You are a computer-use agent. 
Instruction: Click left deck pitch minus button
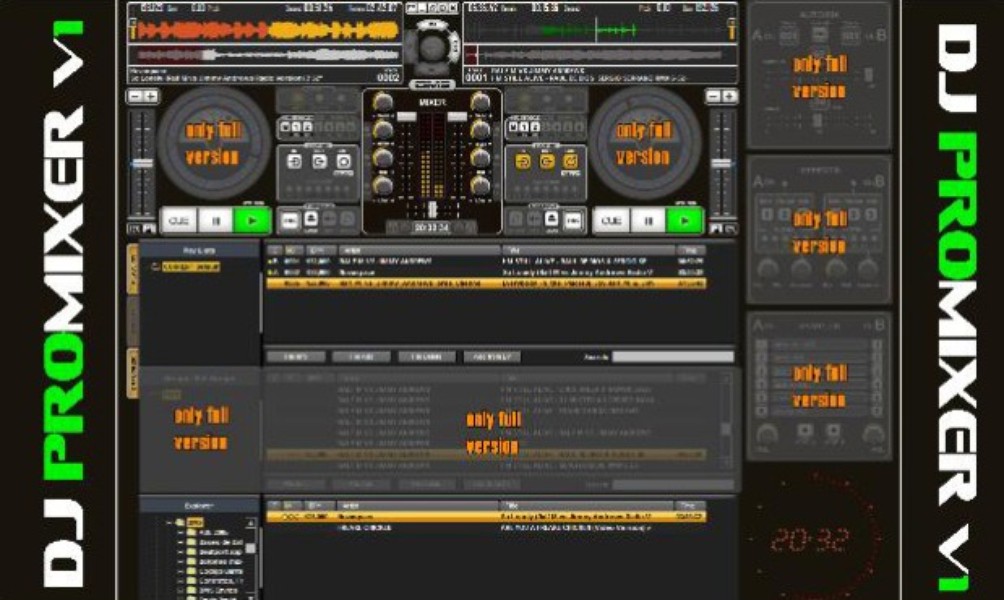(x=135, y=97)
